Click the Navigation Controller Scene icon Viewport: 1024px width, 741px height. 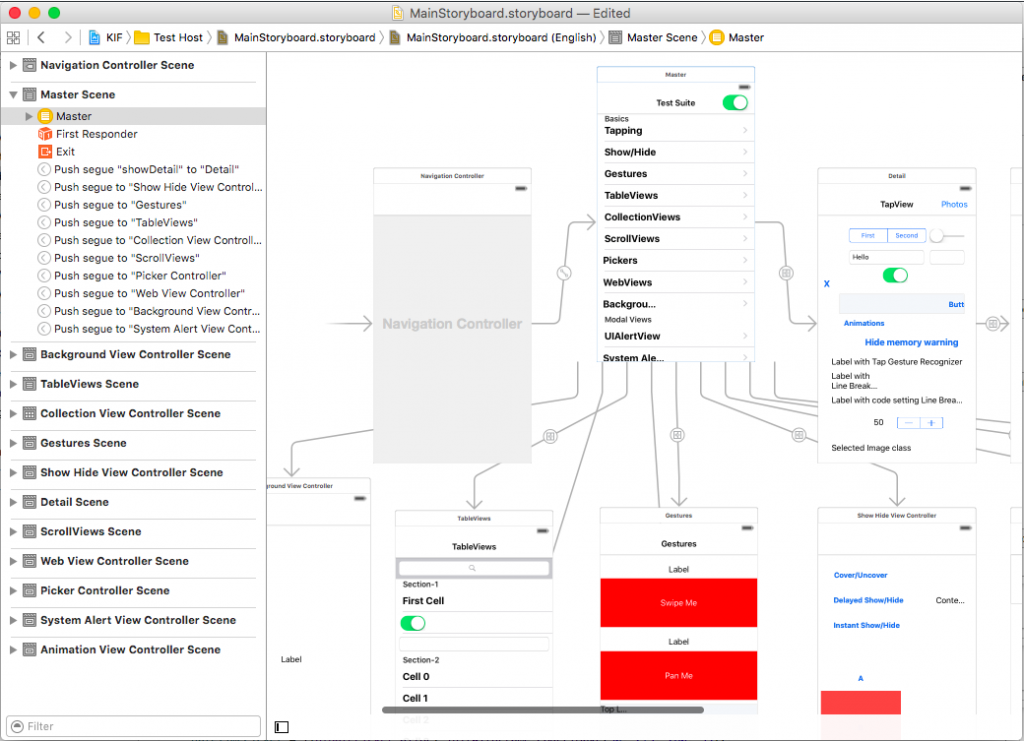29,65
